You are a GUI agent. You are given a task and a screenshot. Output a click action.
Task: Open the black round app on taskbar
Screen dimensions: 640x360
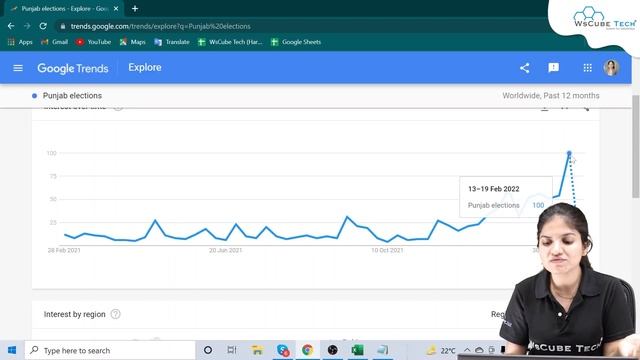(333, 350)
